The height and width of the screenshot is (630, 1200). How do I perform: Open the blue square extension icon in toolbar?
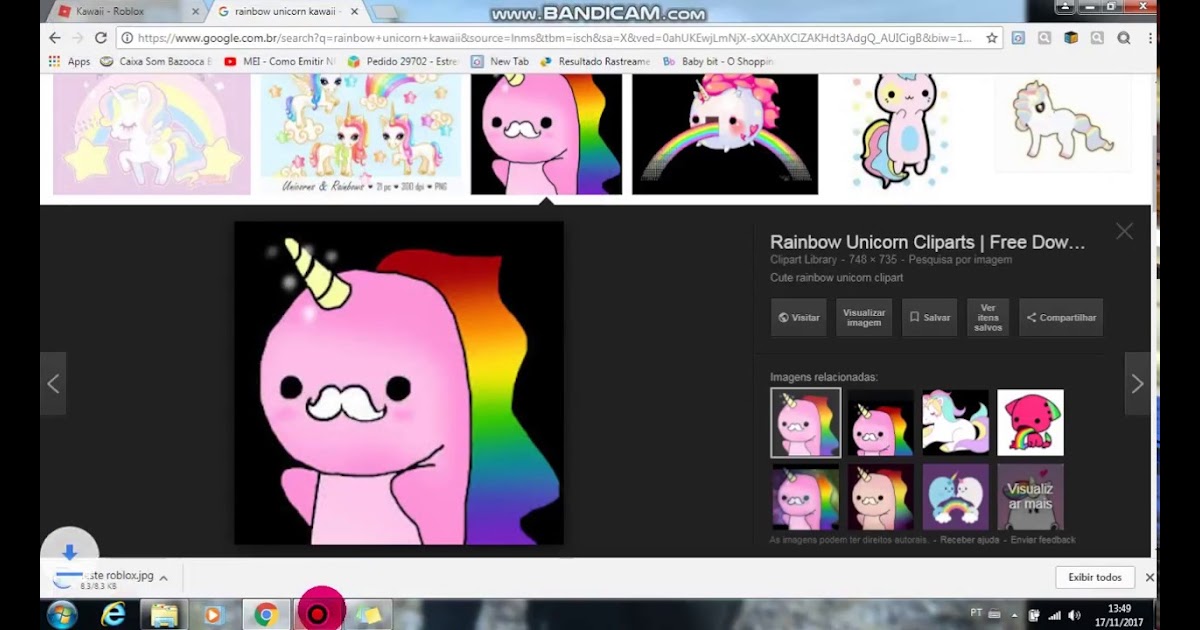pos(1018,38)
